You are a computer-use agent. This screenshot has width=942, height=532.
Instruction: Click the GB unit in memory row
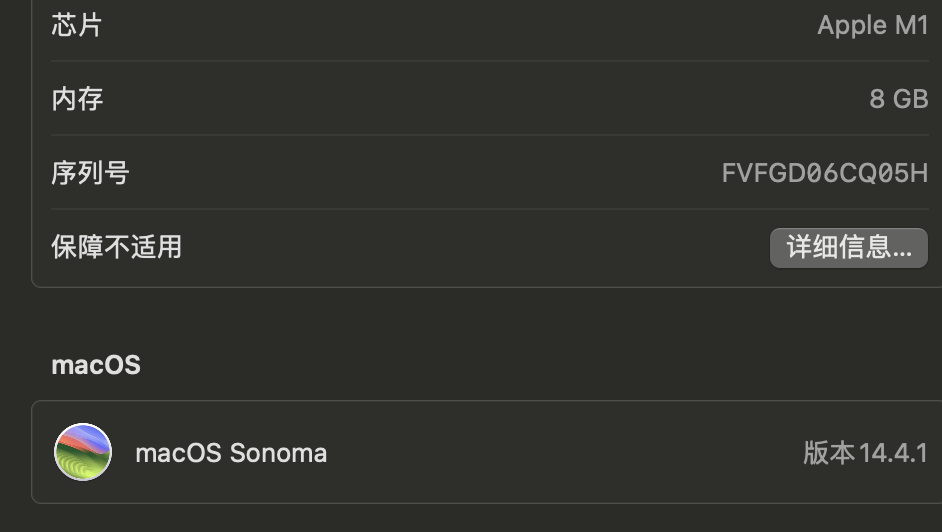[910, 99]
